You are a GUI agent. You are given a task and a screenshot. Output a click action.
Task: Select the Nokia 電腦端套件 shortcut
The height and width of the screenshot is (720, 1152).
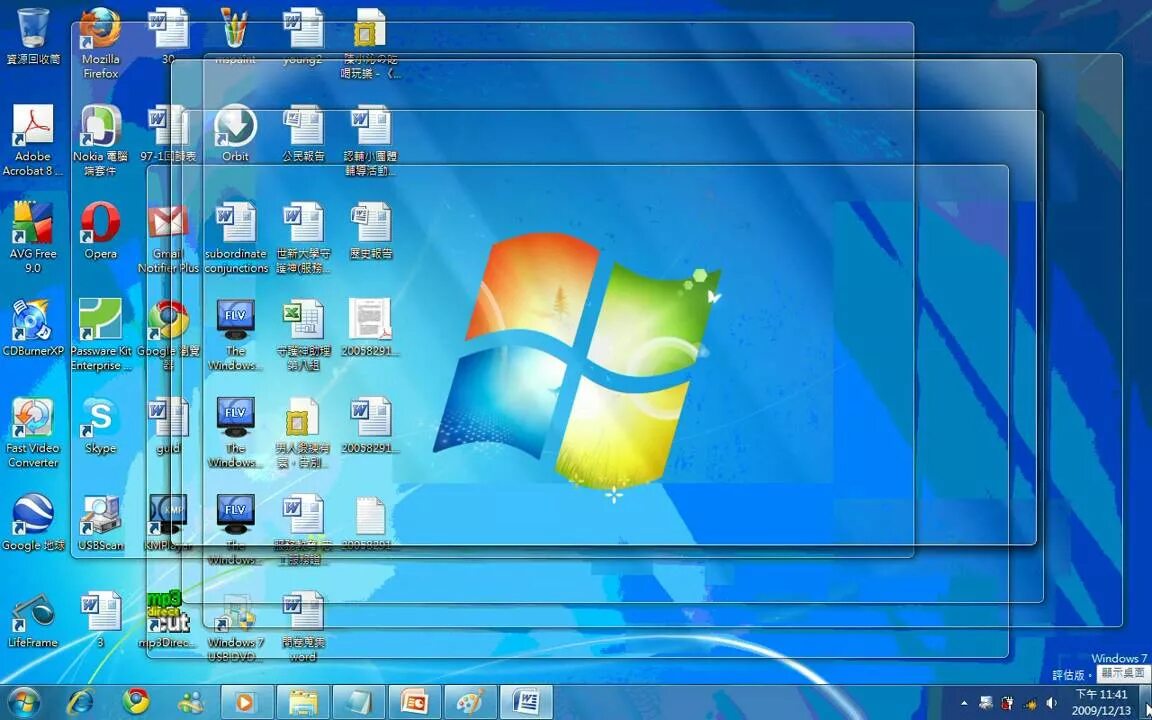pyautogui.click(x=101, y=141)
